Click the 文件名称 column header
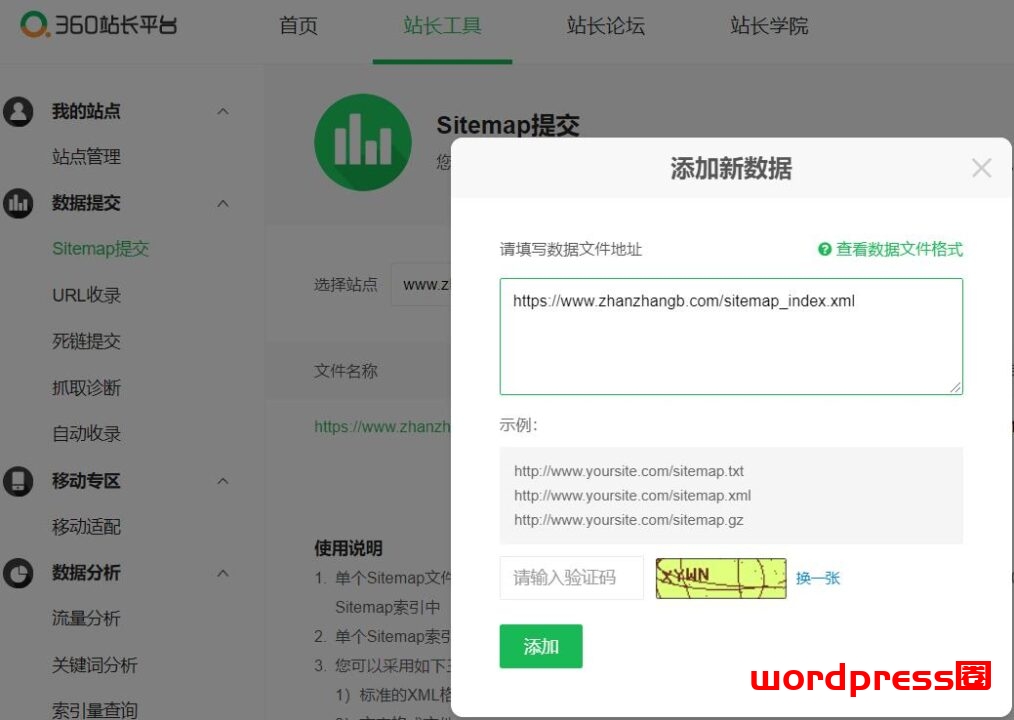The width and height of the screenshot is (1014, 720). pos(346,371)
